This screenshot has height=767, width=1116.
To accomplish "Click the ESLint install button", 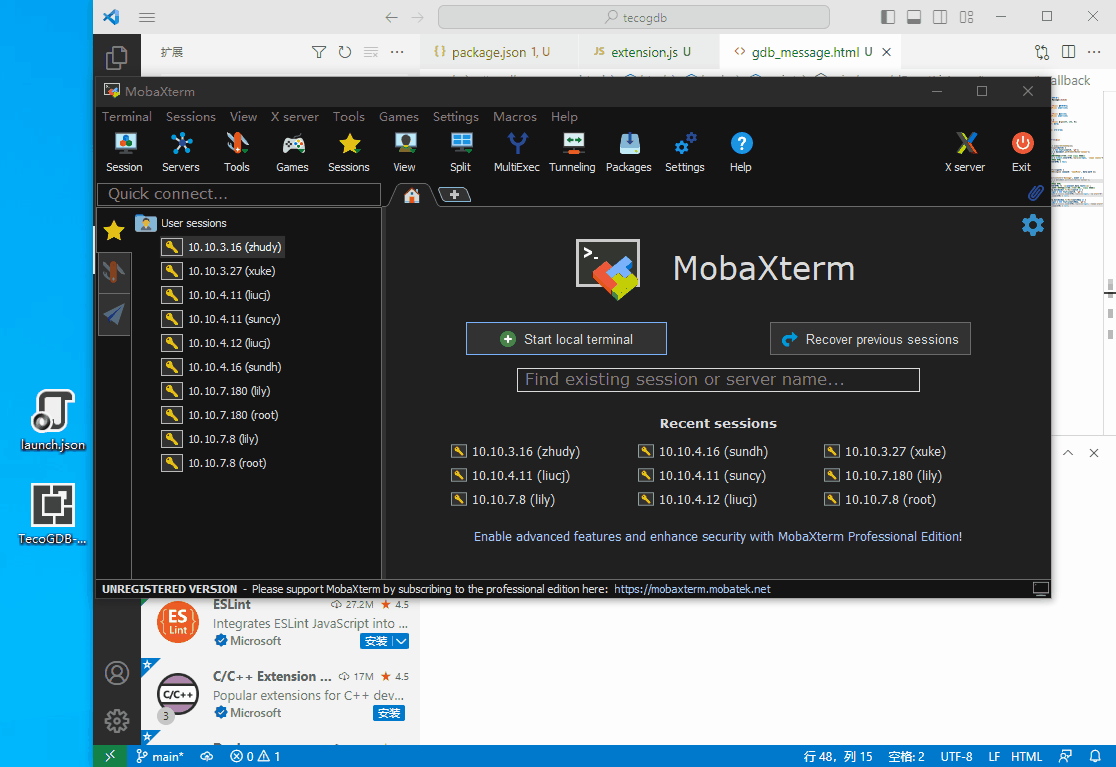I will 377,641.
